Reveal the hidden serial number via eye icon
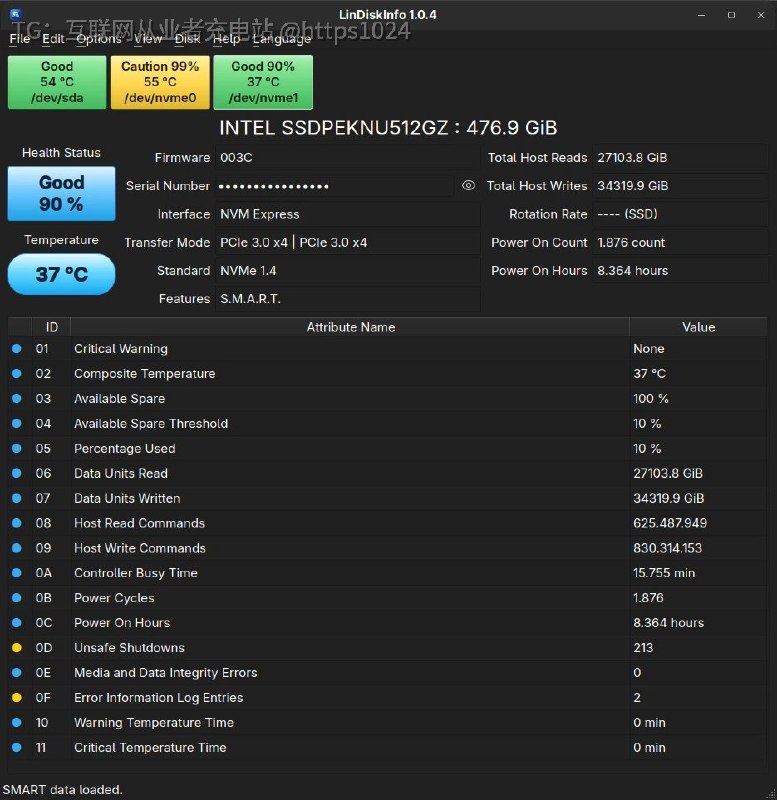Screen dimensions: 777x800 coord(468,186)
